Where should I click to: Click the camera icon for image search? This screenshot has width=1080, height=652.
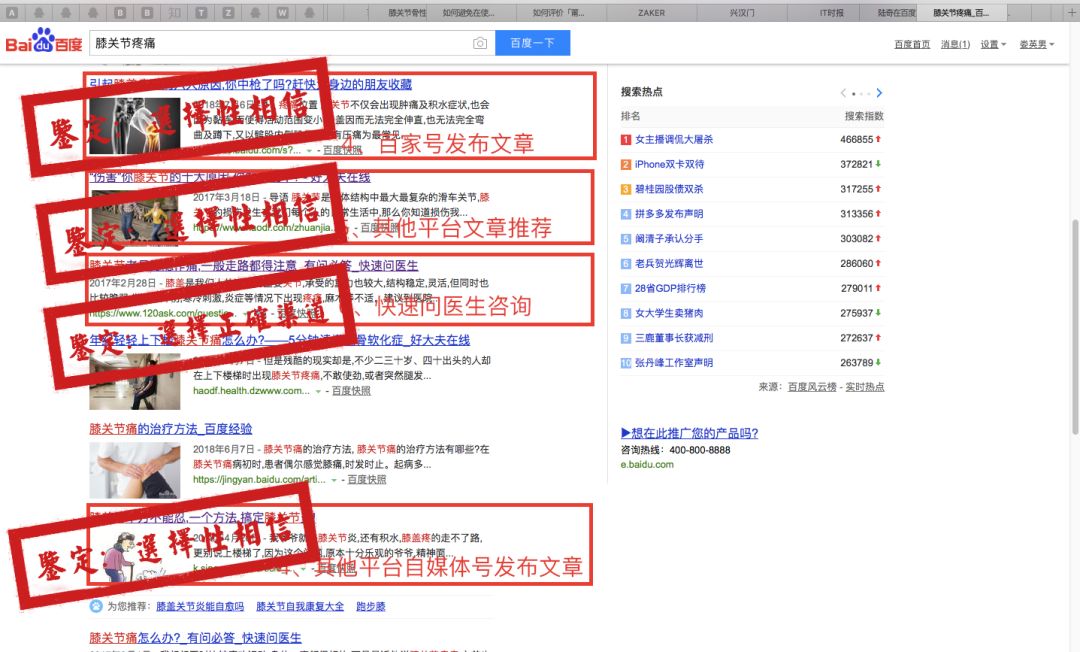tap(481, 43)
